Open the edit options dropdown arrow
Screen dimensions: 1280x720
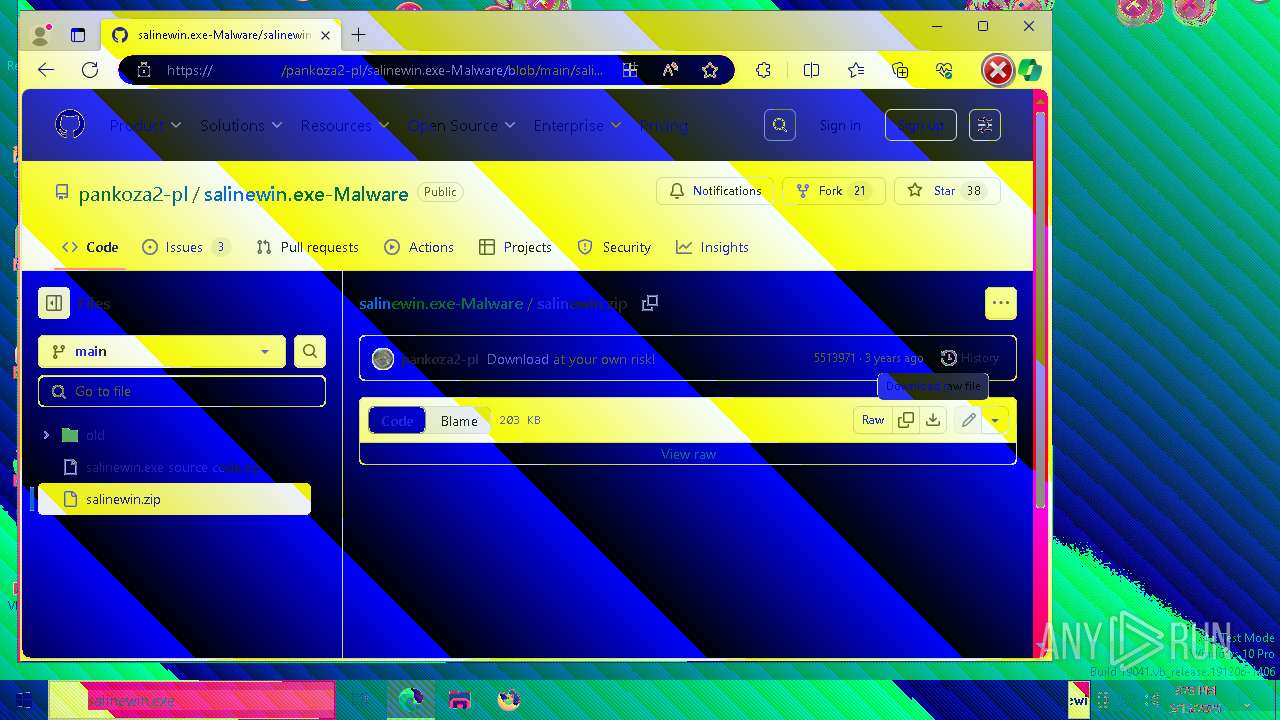pyautogui.click(x=995, y=420)
